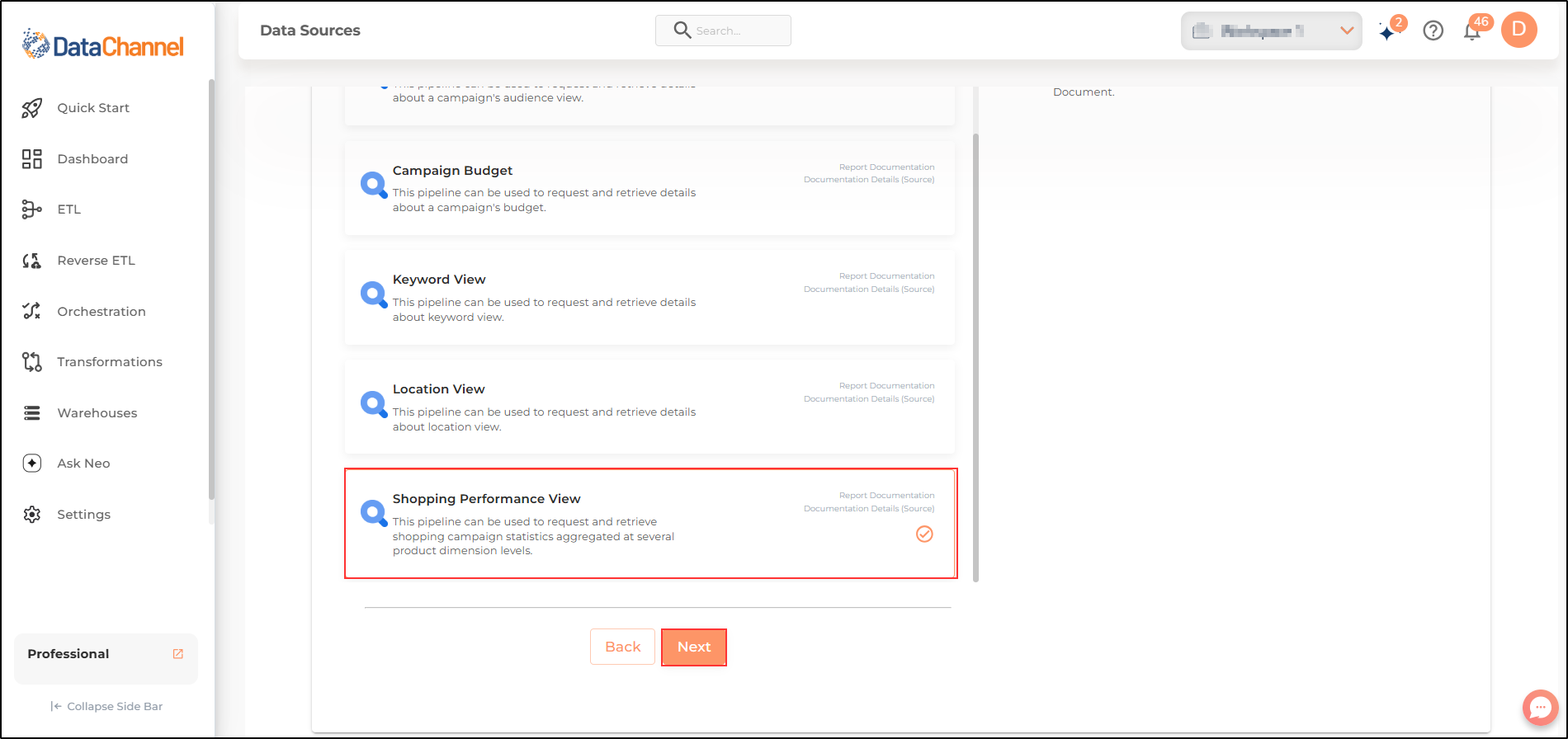Open the Dashboard grid icon

(32, 159)
